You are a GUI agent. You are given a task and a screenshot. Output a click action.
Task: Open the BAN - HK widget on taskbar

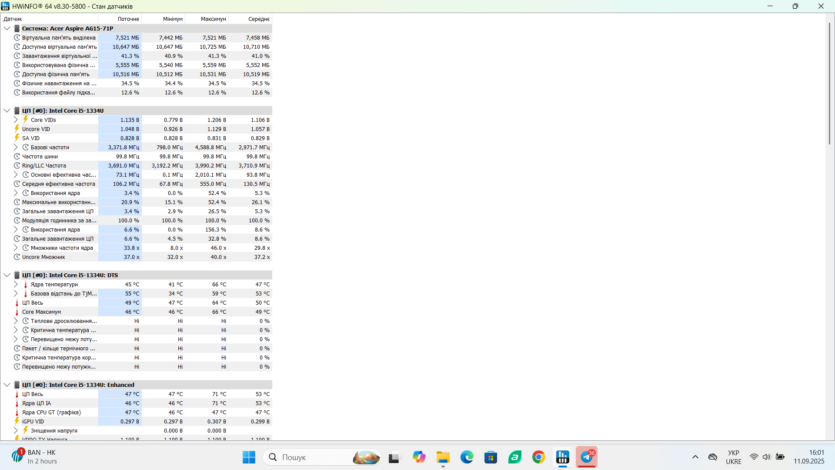pyautogui.click(x=35, y=457)
